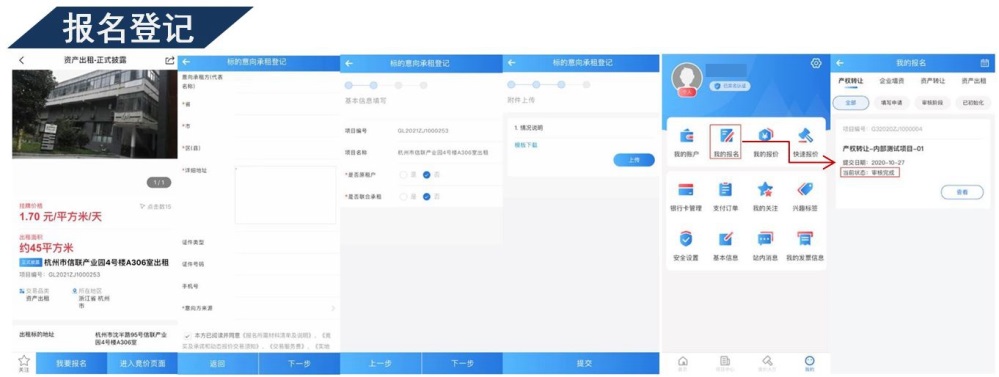Viewport: 999px width, 377px height.
Task: Open 基本信息 icon
Action: tap(726, 239)
